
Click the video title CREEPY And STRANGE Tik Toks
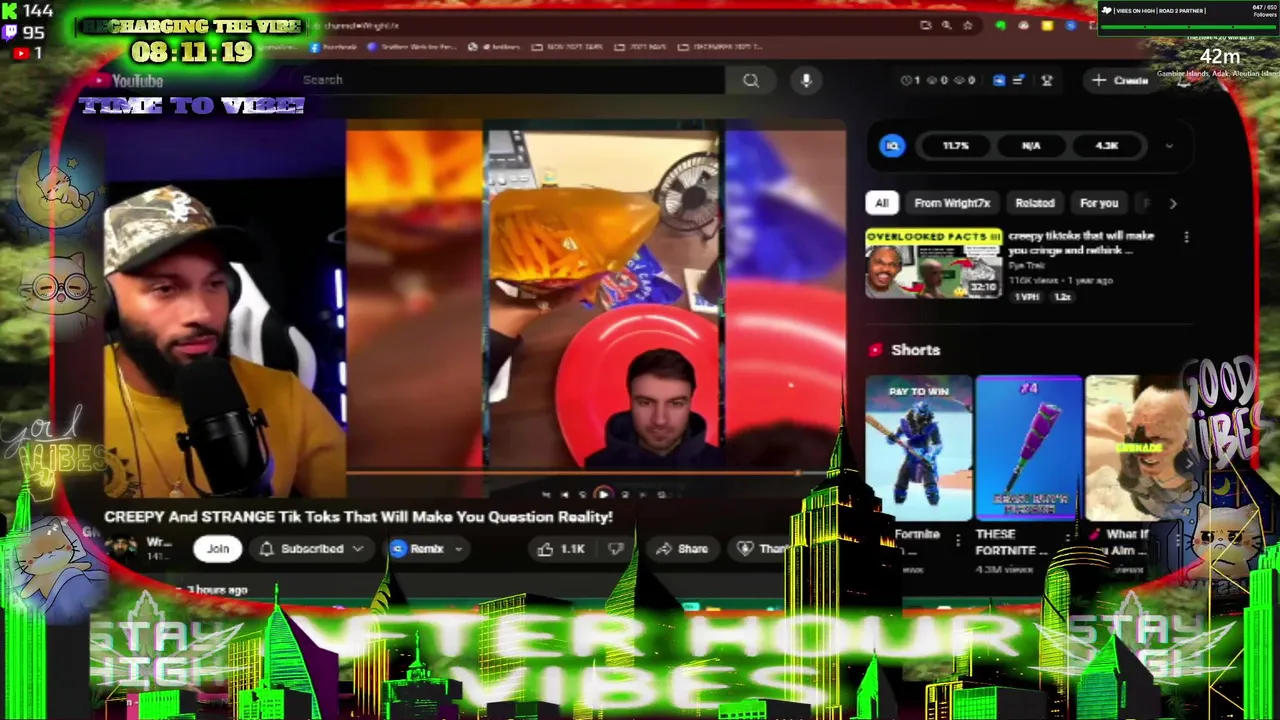click(358, 517)
